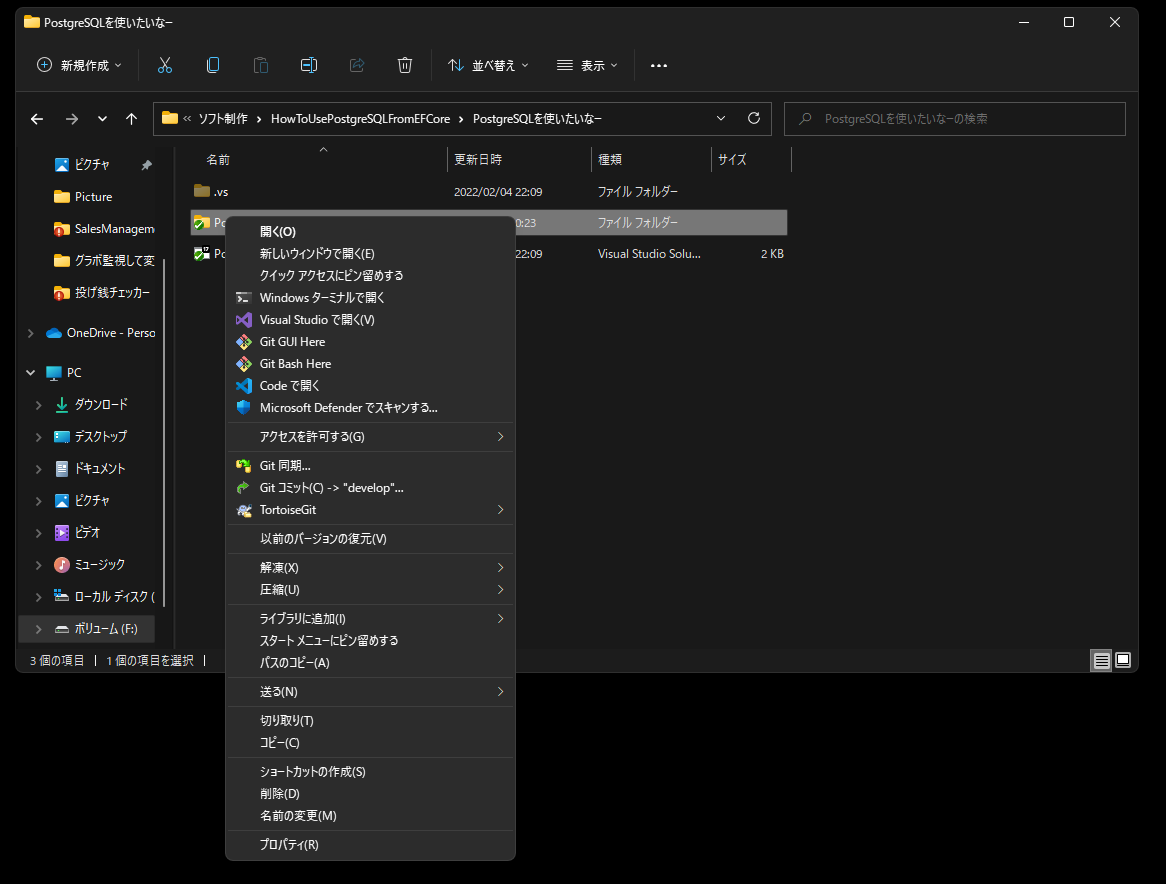The height and width of the screenshot is (884, 1166).
Task: Open the 新規作成 dropdown
Action: pos(79,65)
